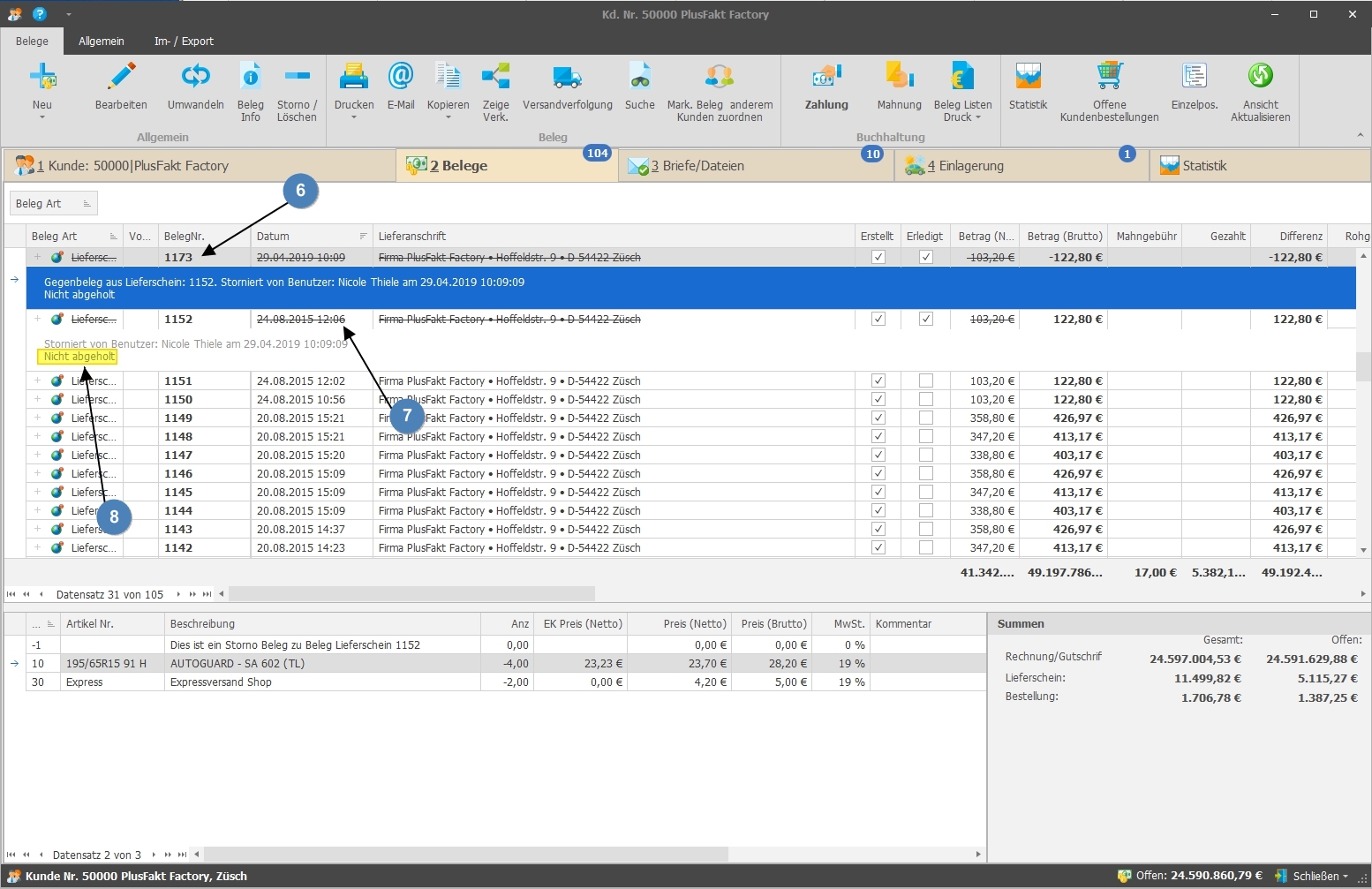Click vertical scrollbar of Belege list
Screen dimensions: 1372x889
pyautogui.click(x=1363, y=366)
